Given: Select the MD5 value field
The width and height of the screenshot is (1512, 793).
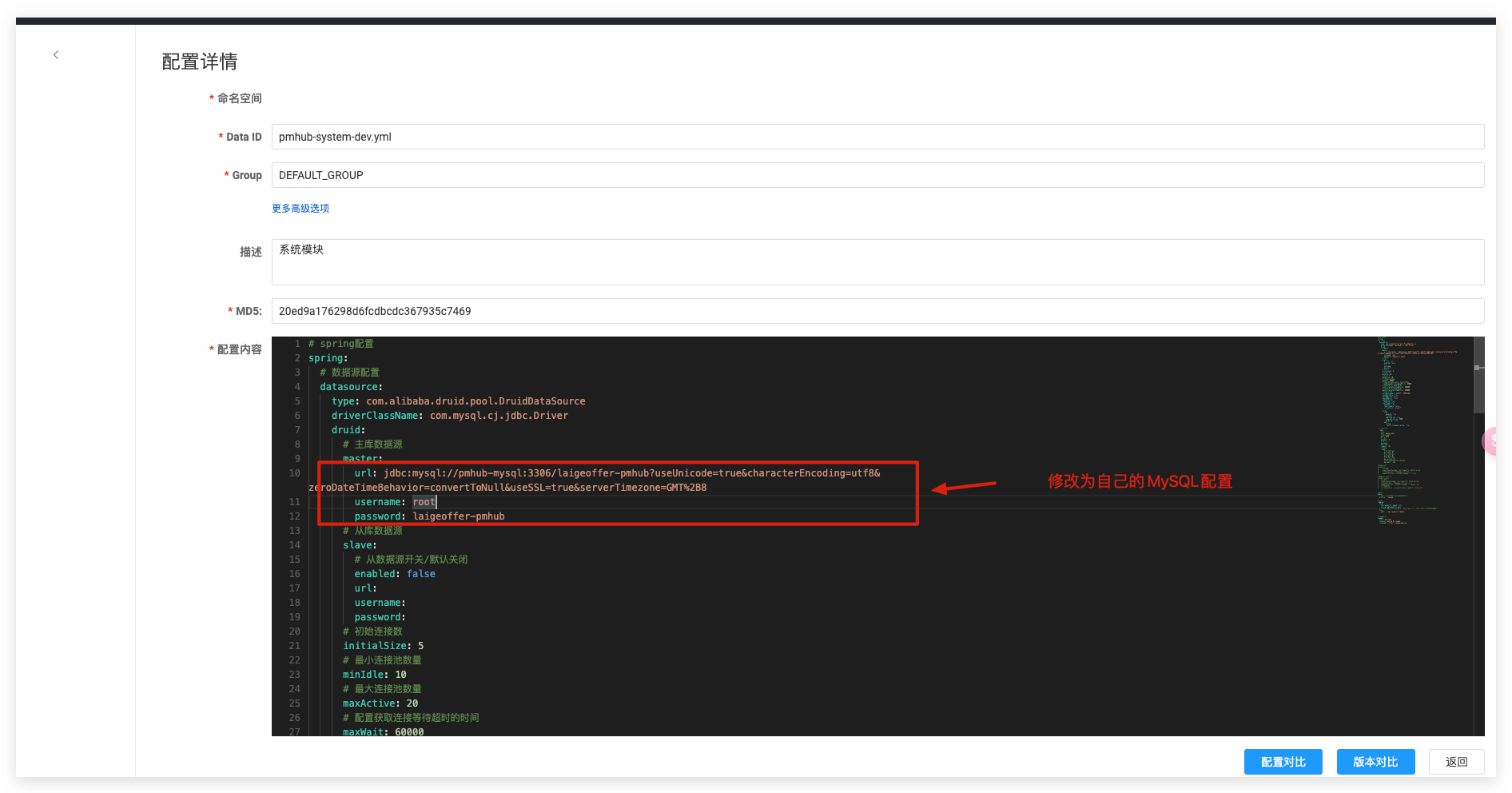Looking at the screenshot, I should click(877, 311).
